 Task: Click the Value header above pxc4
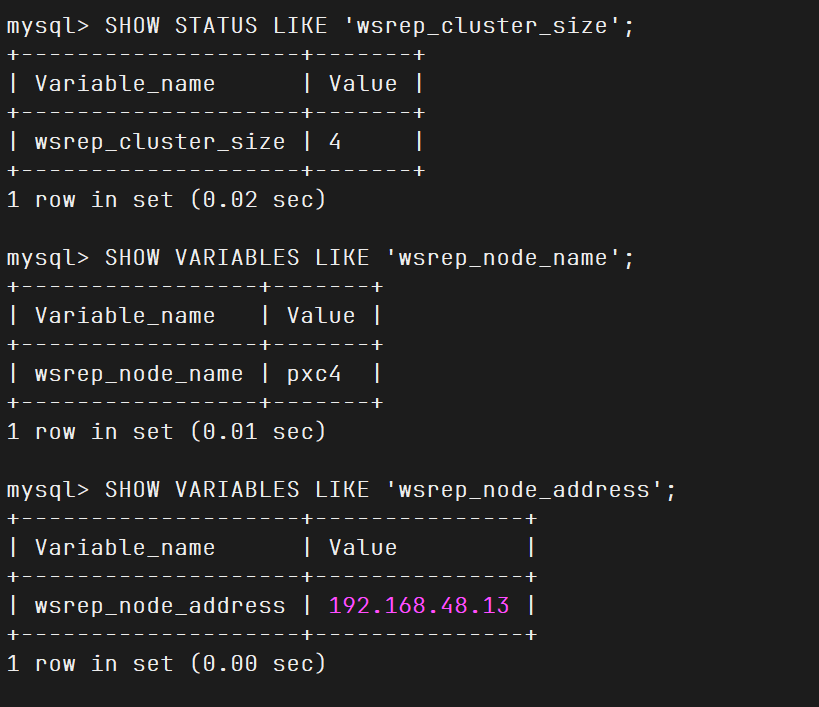[321, 316]
